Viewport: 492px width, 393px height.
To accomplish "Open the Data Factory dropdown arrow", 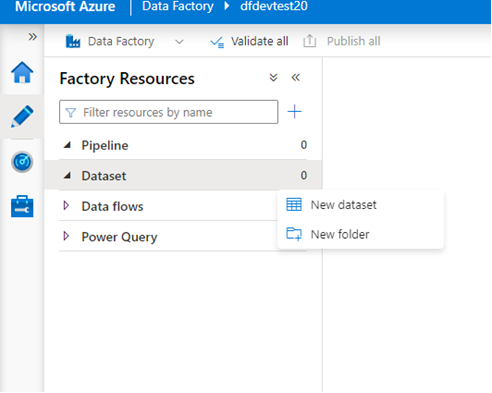I will (x=179, y=42).
